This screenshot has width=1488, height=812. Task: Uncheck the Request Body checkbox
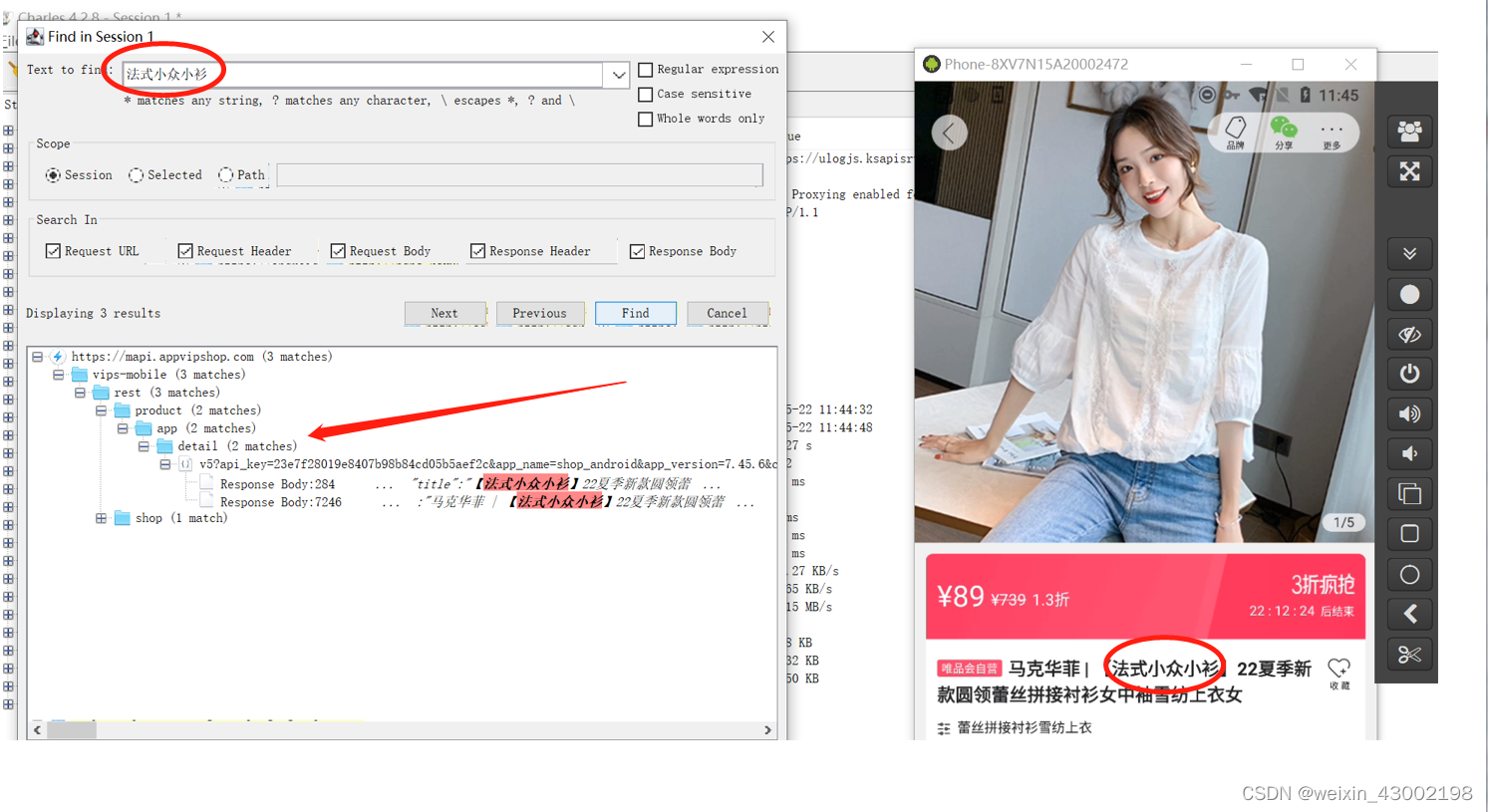pos(338,251)
